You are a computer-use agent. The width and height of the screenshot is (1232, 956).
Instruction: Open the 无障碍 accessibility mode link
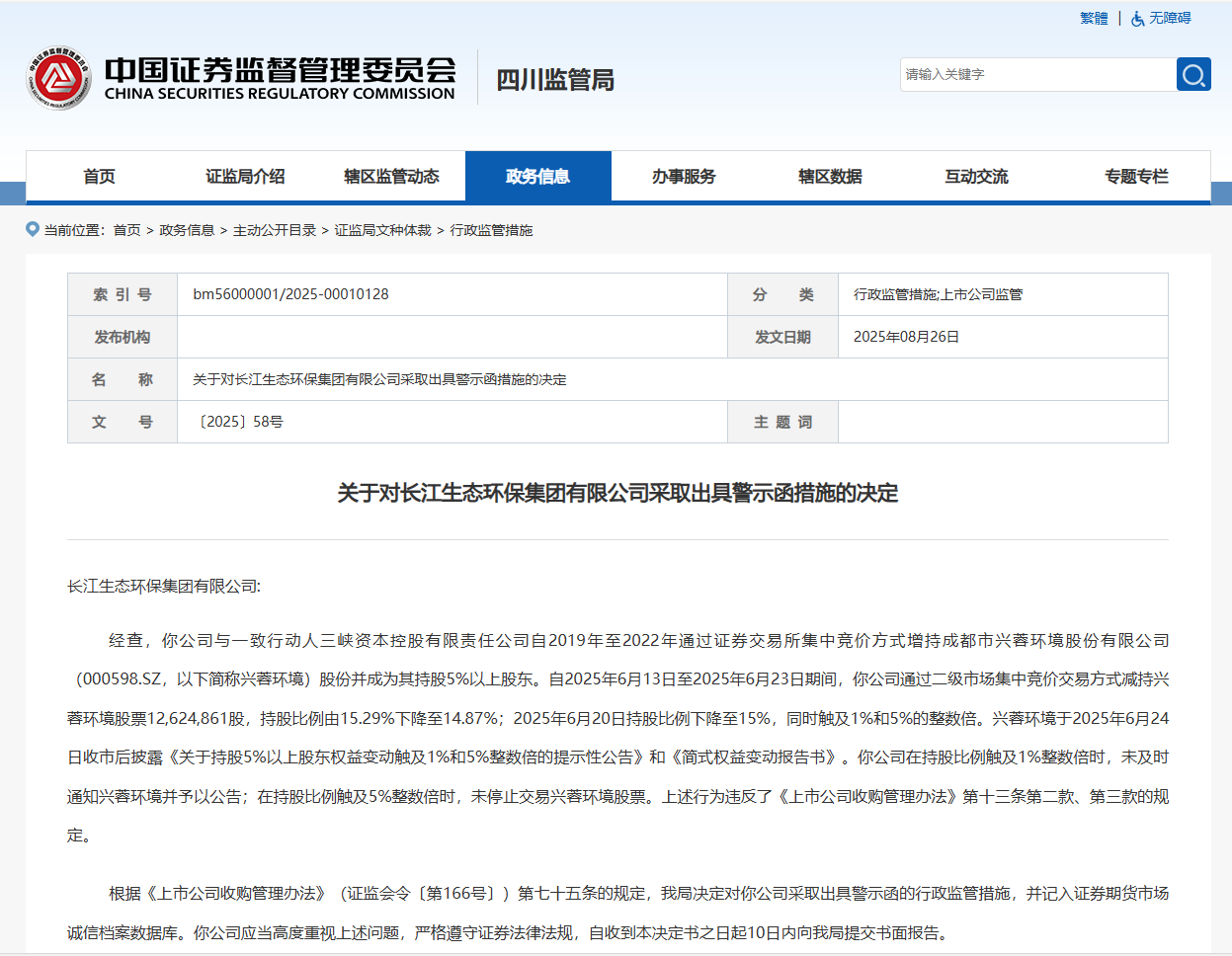pyautogui.click(x=1170, y=19)
